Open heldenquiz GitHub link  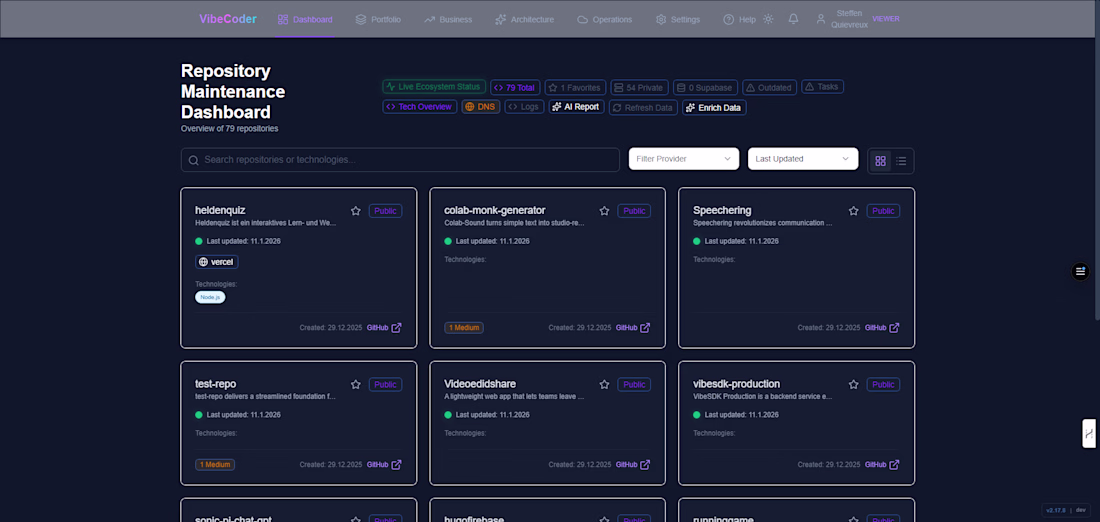[x=384, y=328]
